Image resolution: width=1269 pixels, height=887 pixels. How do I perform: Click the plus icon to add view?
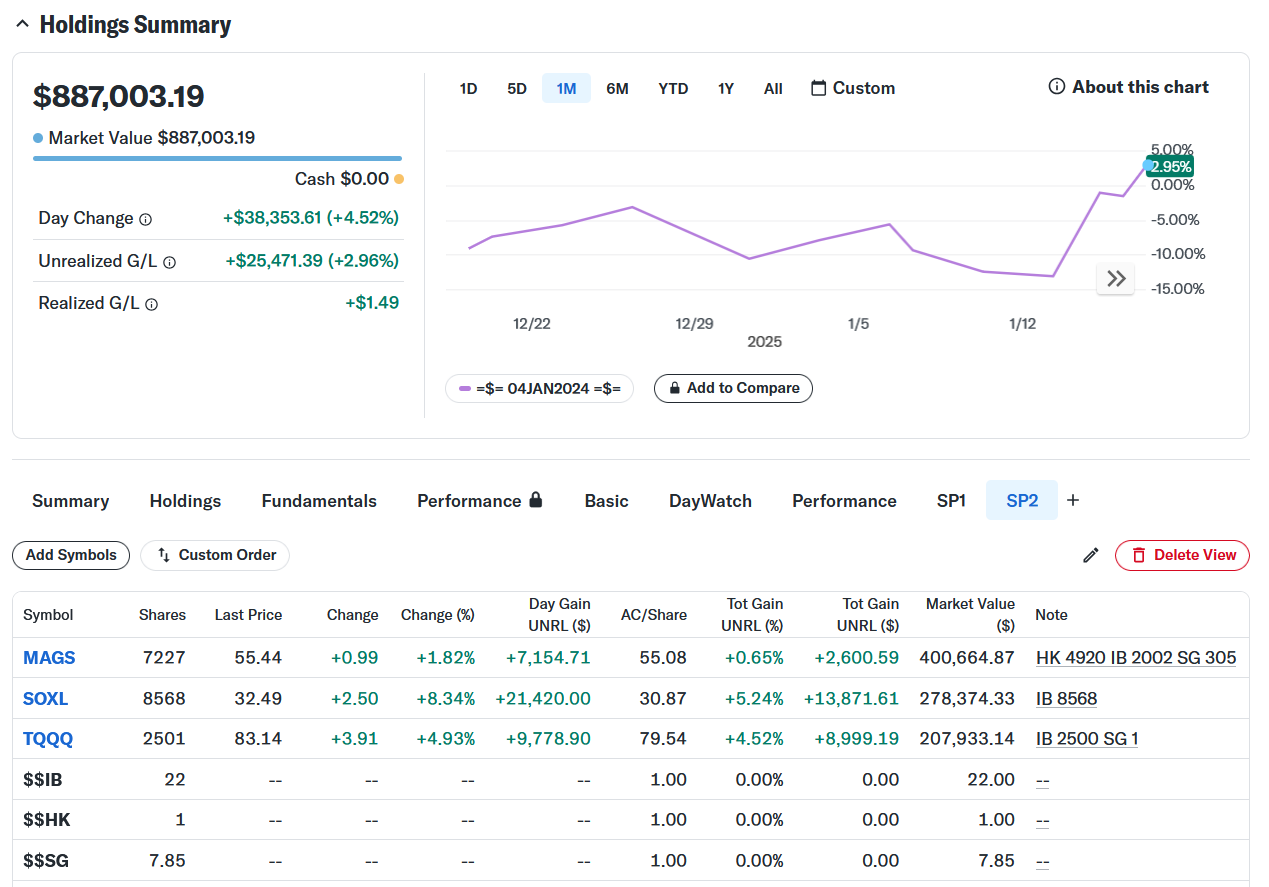[x=1073, y=500]
